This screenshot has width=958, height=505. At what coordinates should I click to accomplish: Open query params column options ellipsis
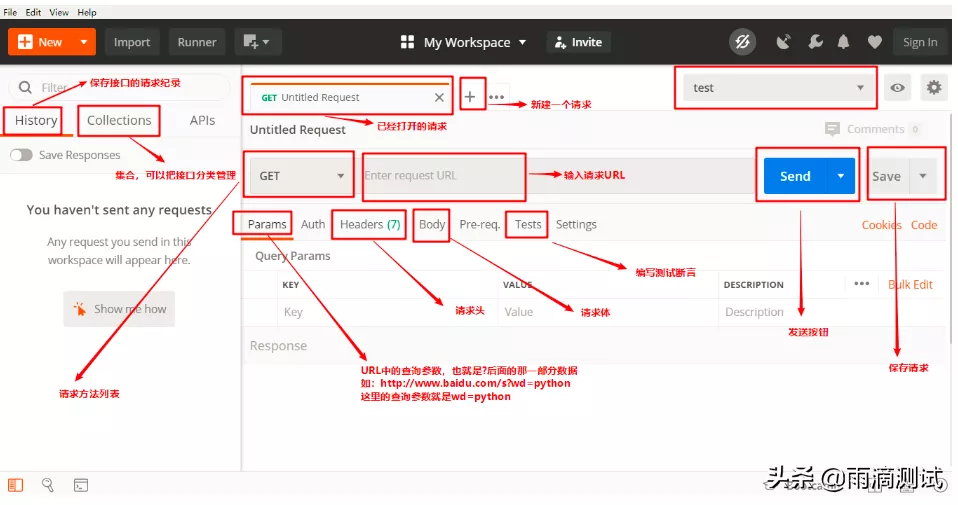point(861,284)
